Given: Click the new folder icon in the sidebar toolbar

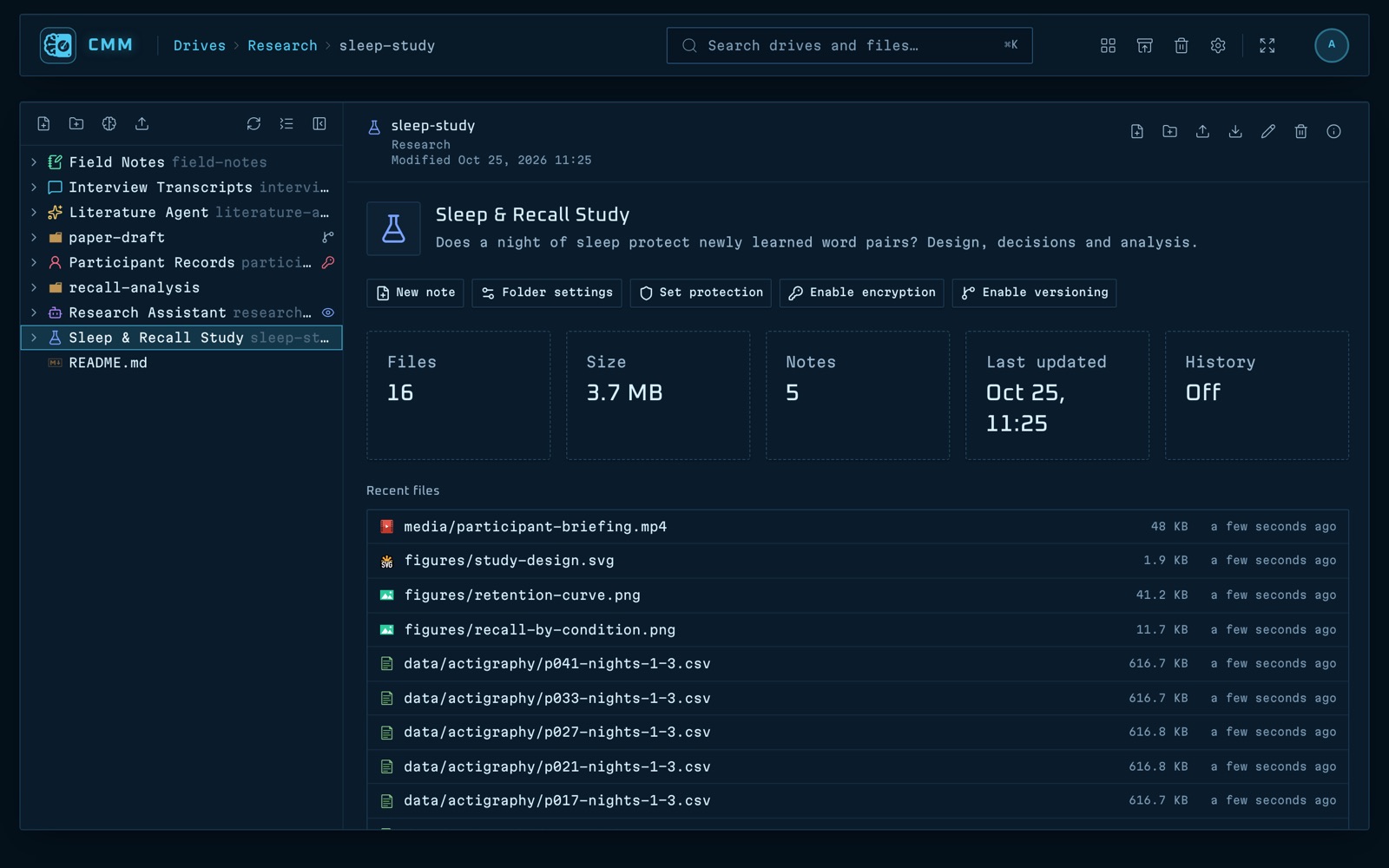Looking at the screenshot, I should coord(76,124).
